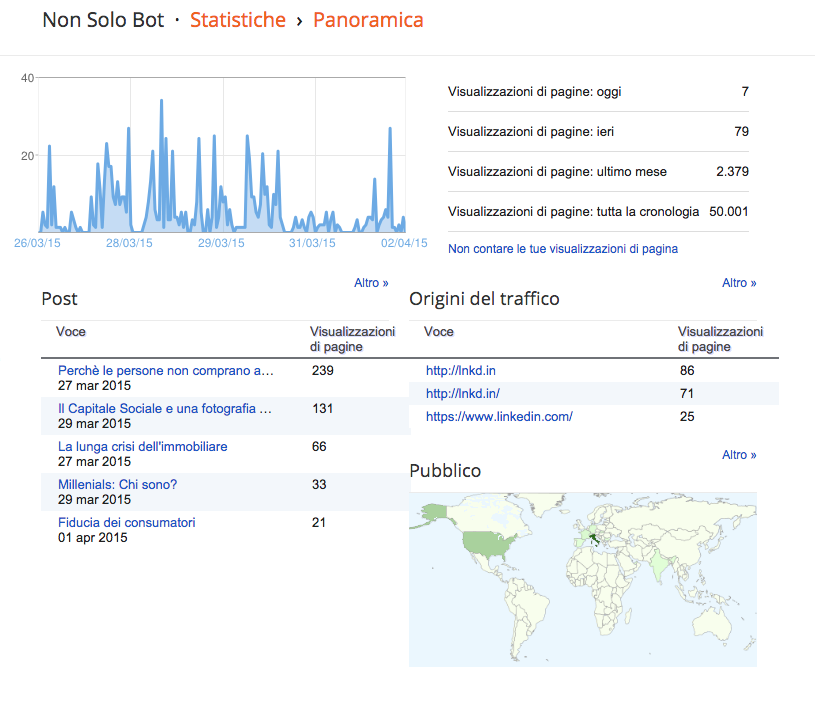Click Italy on the Pubblico world map
815x703 pixels.
pos(596,542)
